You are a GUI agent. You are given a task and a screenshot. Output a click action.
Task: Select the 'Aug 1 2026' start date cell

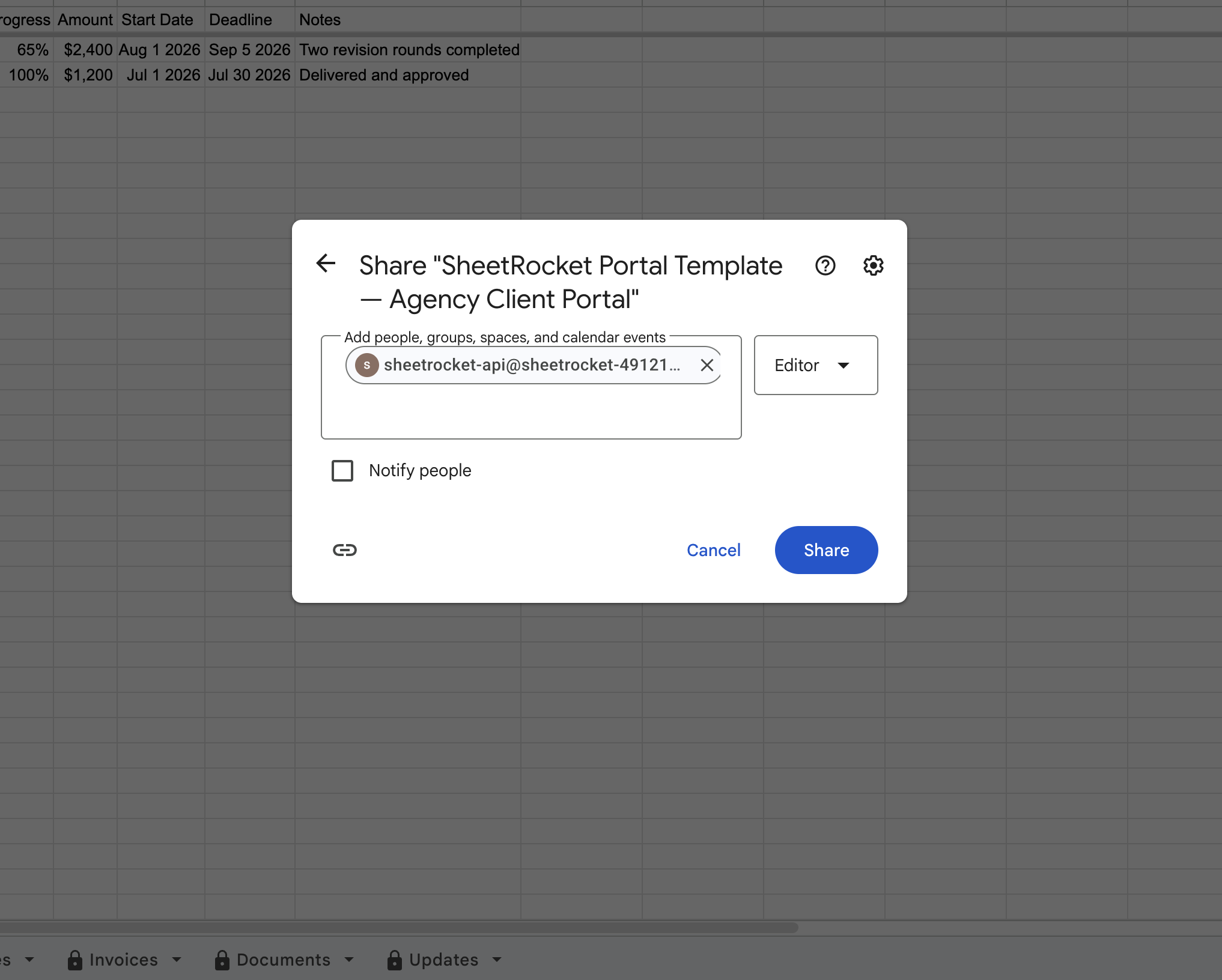coord(160,50)
